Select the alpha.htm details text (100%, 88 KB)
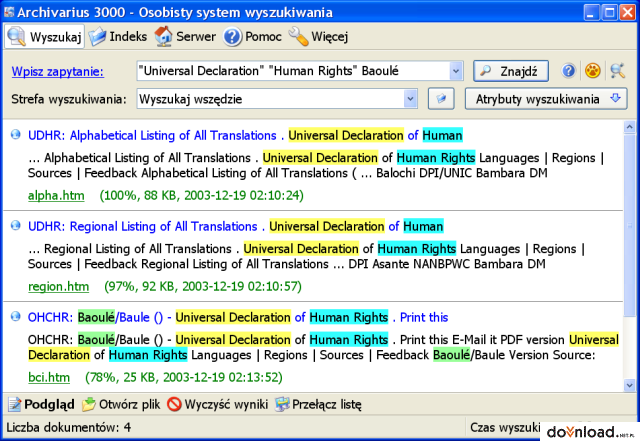The image size is (640, 441). (202, 196)
